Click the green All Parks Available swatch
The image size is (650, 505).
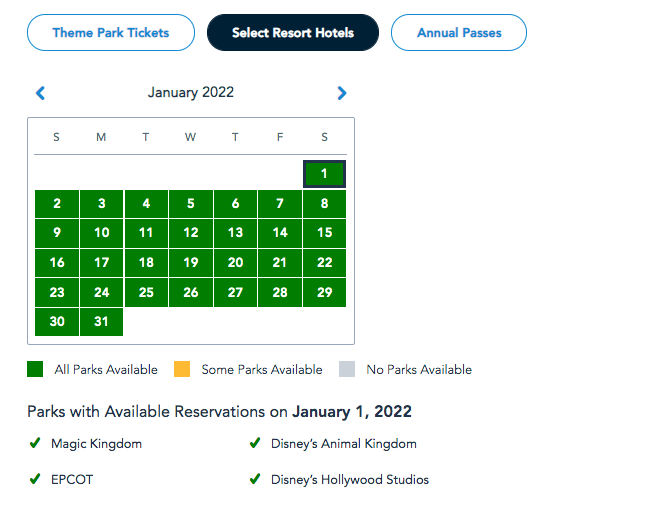point(36,369)
